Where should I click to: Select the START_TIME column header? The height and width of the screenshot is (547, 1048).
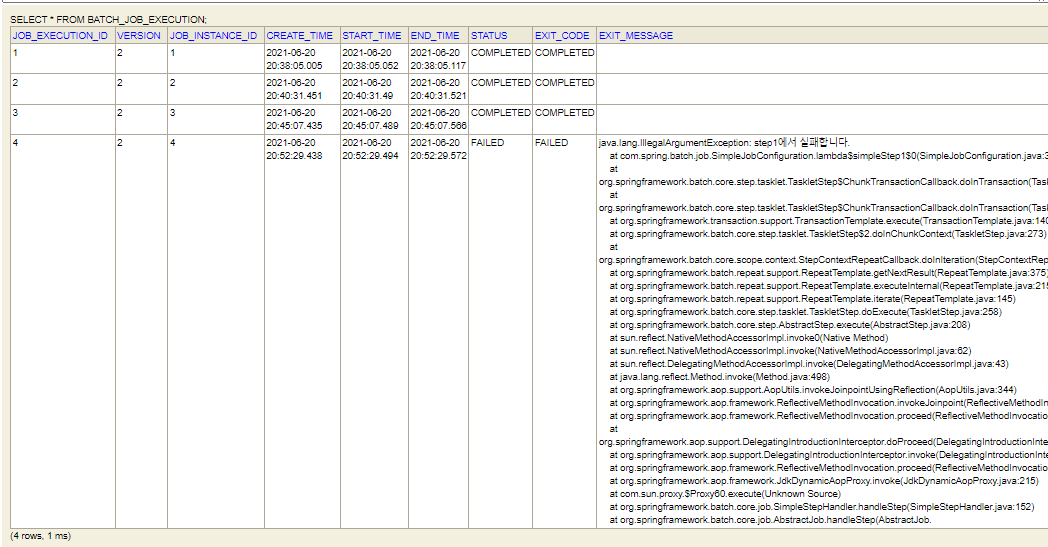pos(372,35)
